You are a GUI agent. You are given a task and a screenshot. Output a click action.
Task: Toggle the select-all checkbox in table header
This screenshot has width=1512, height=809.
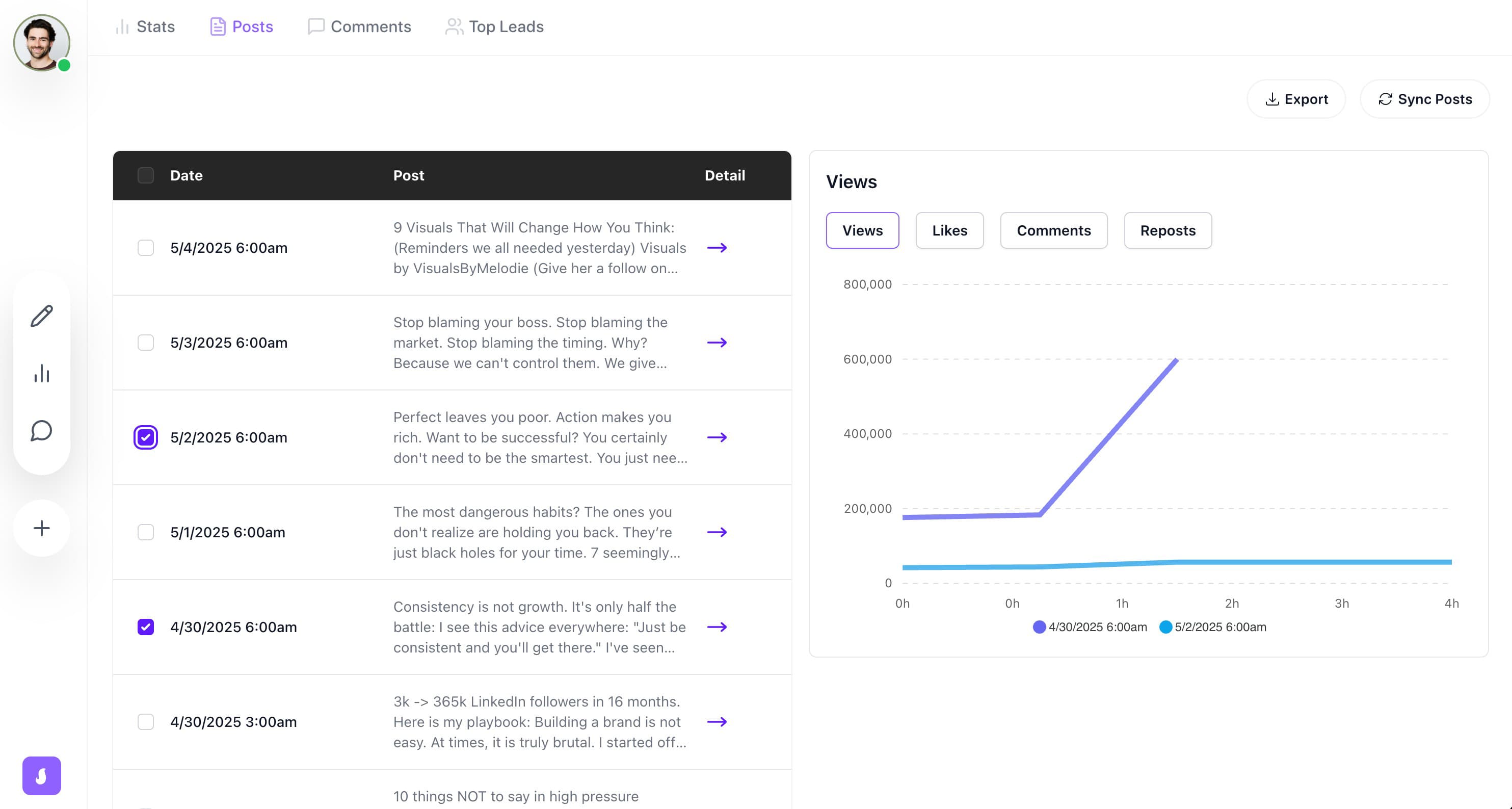[146, 175]
